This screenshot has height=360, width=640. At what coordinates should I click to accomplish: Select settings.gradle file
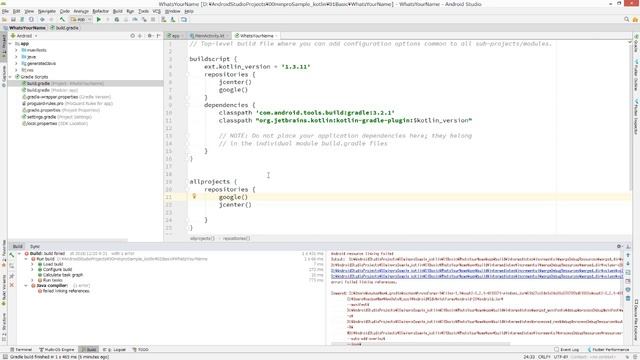click(57, 117)
